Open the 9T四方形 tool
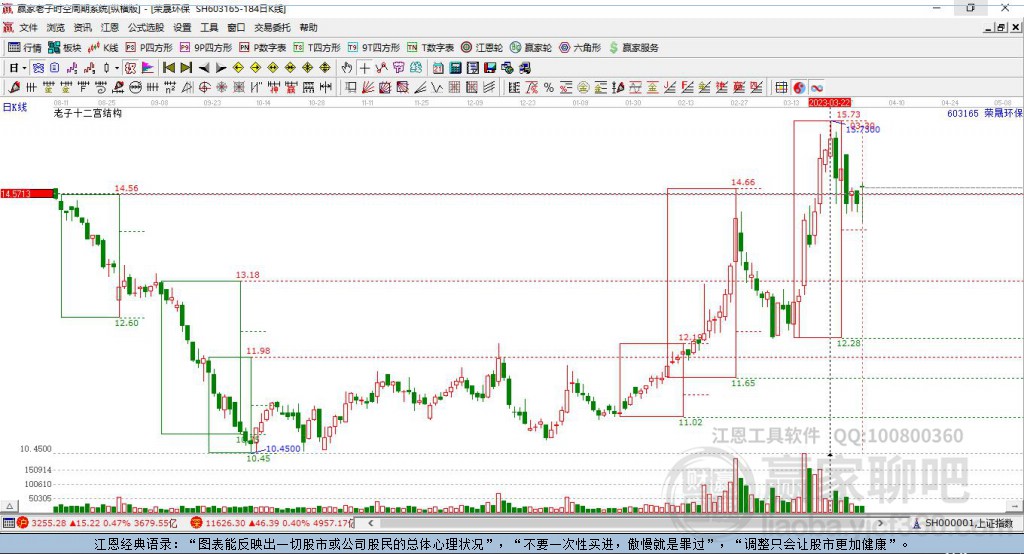Image resolution: width=1024 pixels, height=554 pixels. point(374,48)
